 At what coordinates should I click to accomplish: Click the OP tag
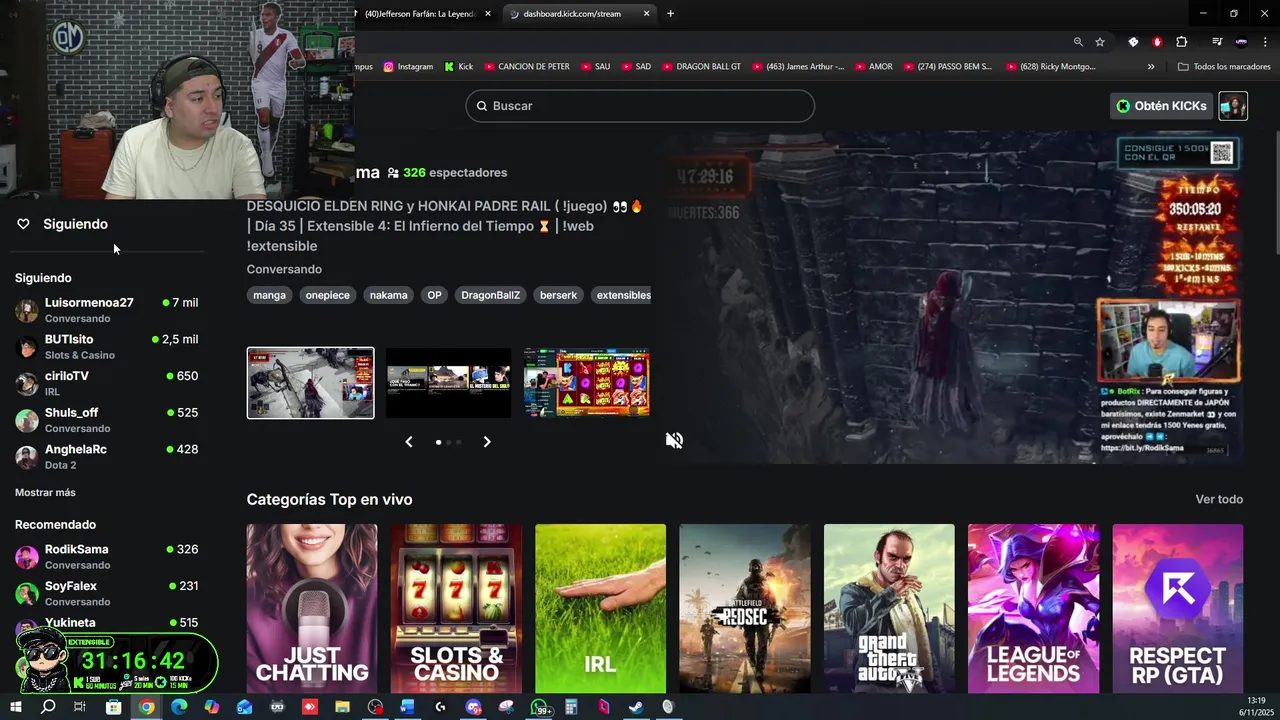(434, 295)
